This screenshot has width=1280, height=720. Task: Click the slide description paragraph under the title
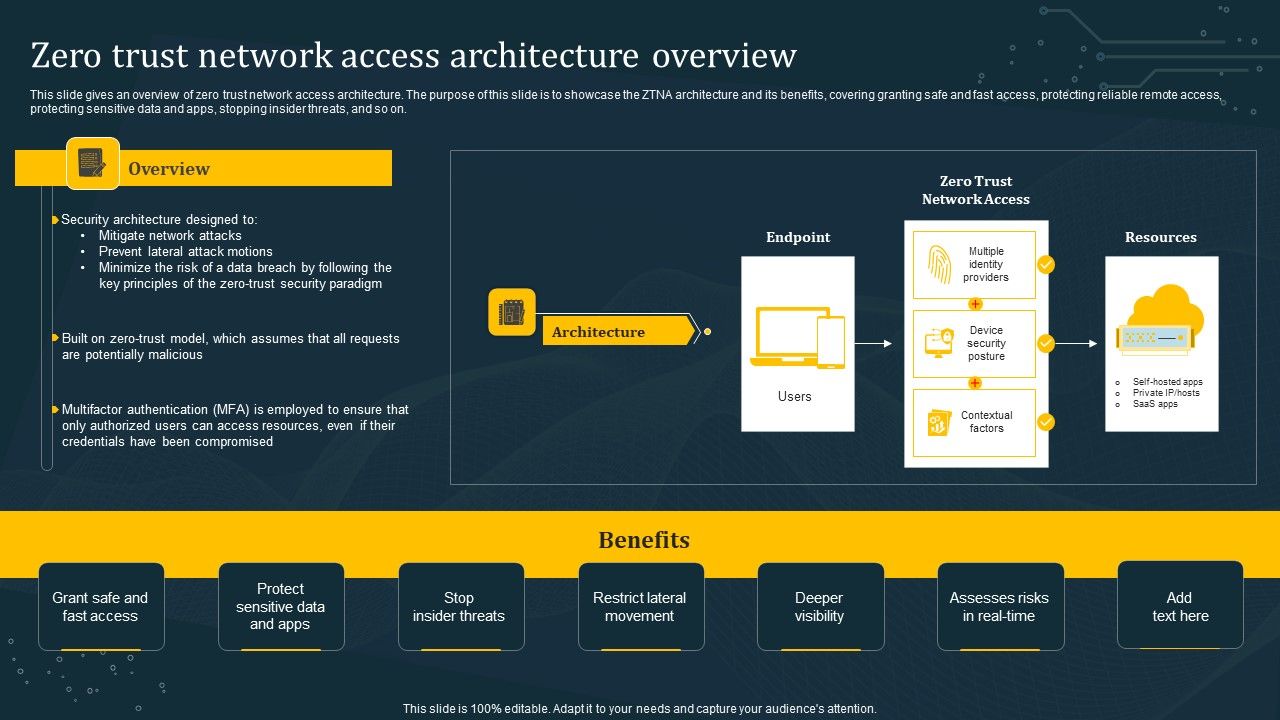(626, 102)
